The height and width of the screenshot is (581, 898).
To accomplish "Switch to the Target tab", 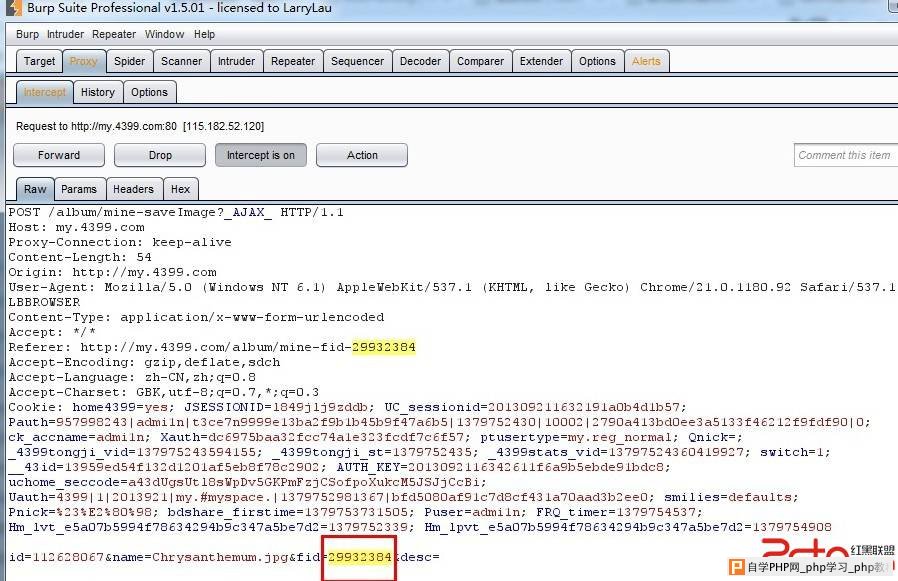I will pos(40,61).
